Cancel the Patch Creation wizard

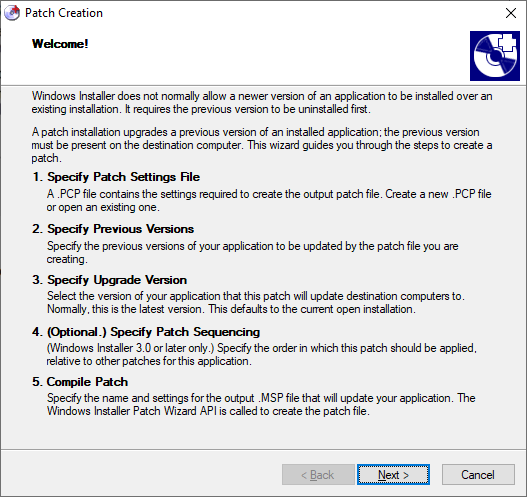478,474
